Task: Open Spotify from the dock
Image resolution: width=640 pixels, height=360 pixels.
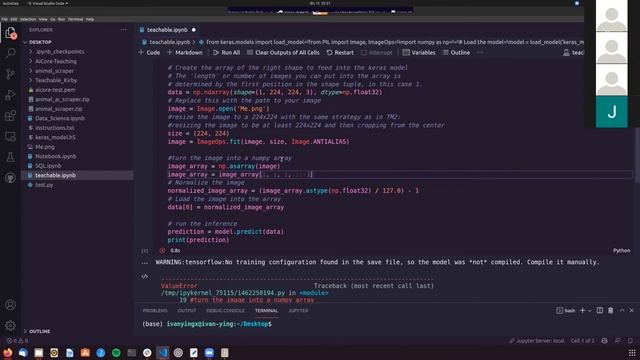Action: (116, 353)
